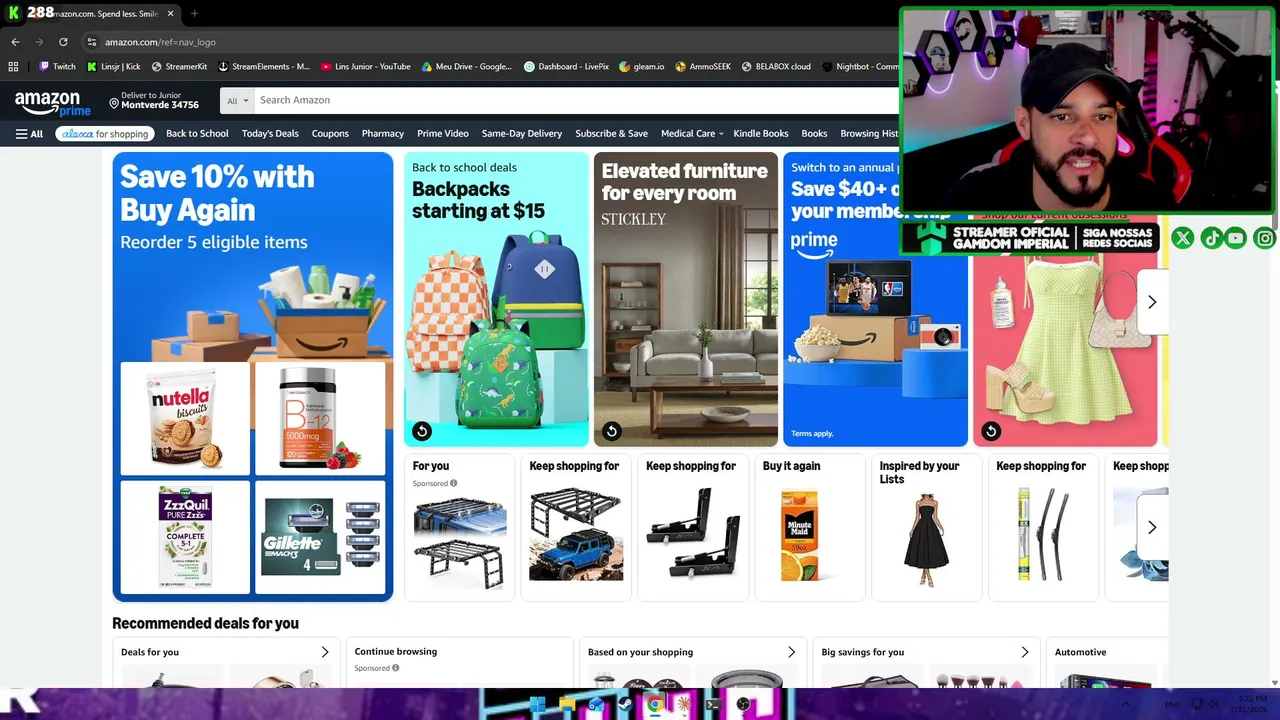The height and width of the screenshot is (720, 1280).
Task: Launch Steam from the taskbar
Action: click(625, 705)
